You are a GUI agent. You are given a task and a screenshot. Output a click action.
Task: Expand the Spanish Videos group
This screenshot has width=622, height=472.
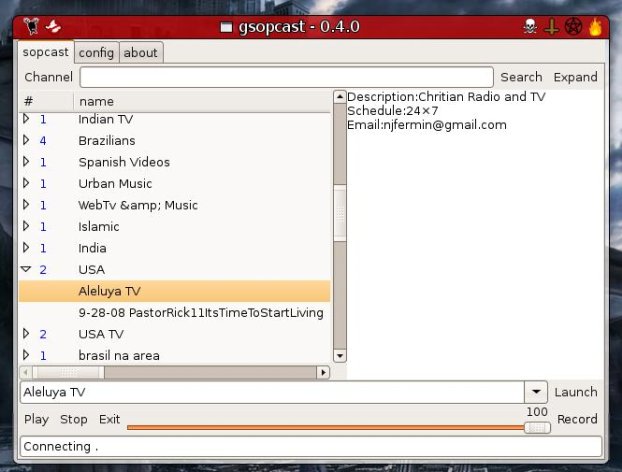pyautogui.click(x=26, y=161)
